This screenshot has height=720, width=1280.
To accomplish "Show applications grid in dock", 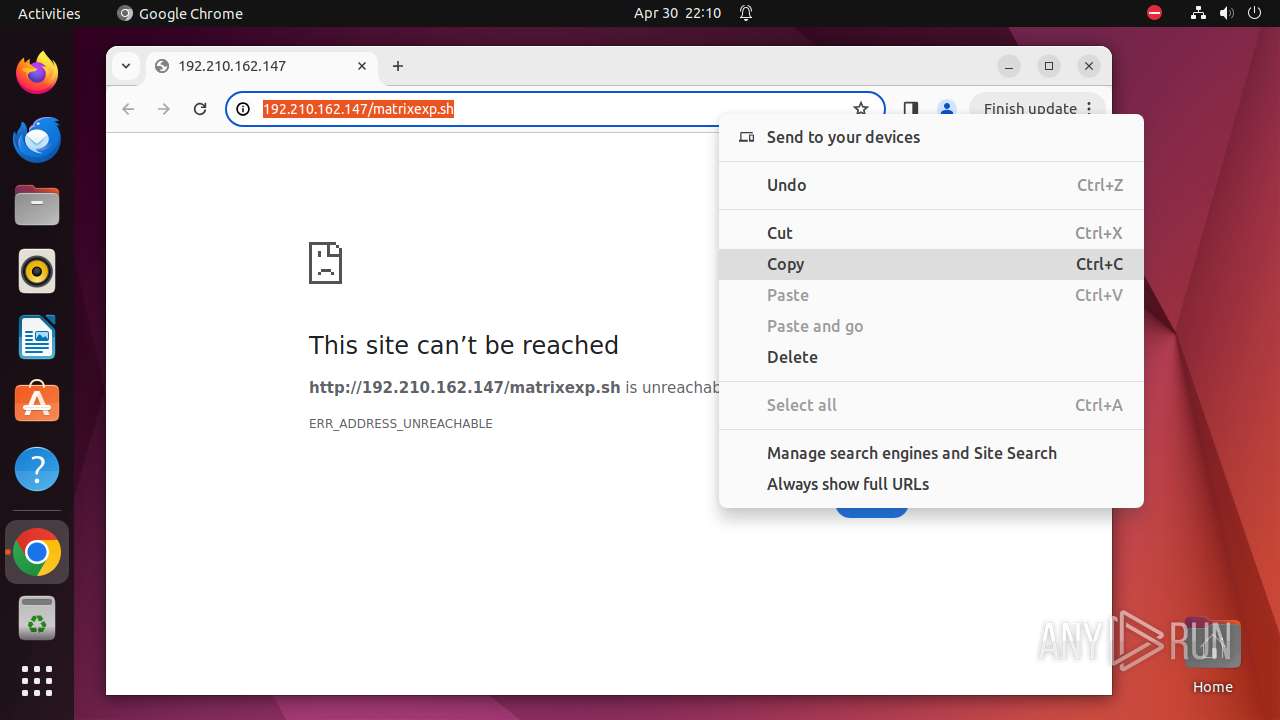I will click(x=37, y=681).
